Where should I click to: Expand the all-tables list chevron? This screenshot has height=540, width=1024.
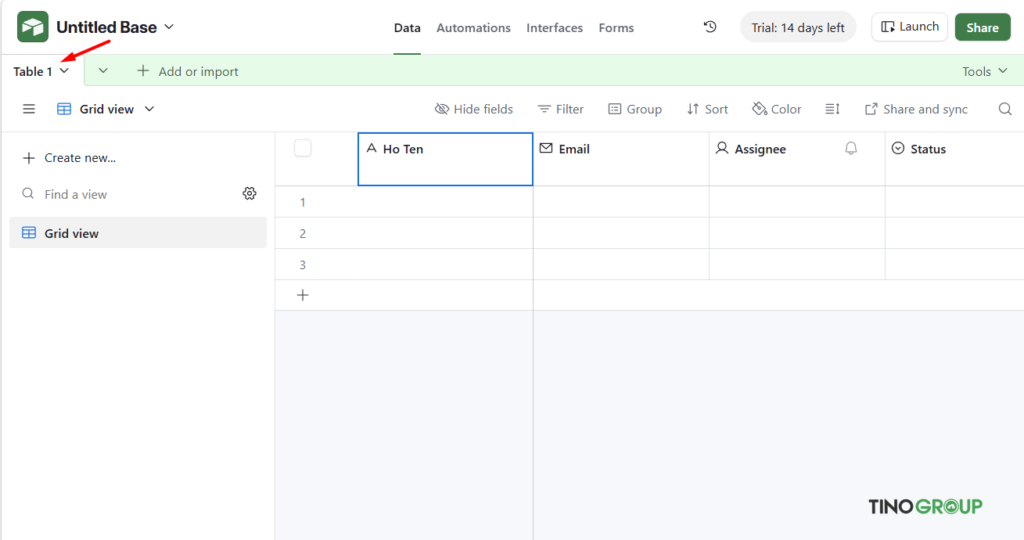[103, 71]
